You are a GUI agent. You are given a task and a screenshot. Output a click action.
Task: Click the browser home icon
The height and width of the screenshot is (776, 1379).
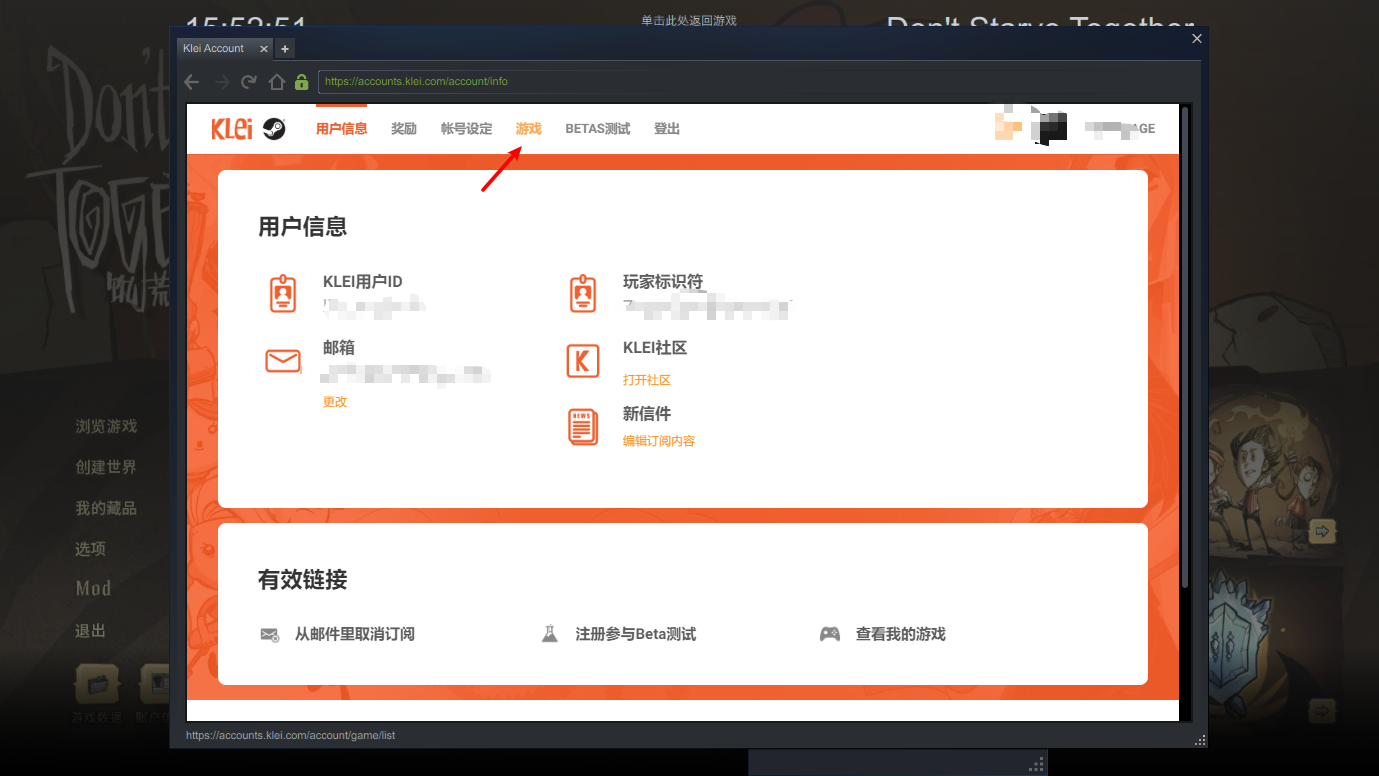click(277, 82)
